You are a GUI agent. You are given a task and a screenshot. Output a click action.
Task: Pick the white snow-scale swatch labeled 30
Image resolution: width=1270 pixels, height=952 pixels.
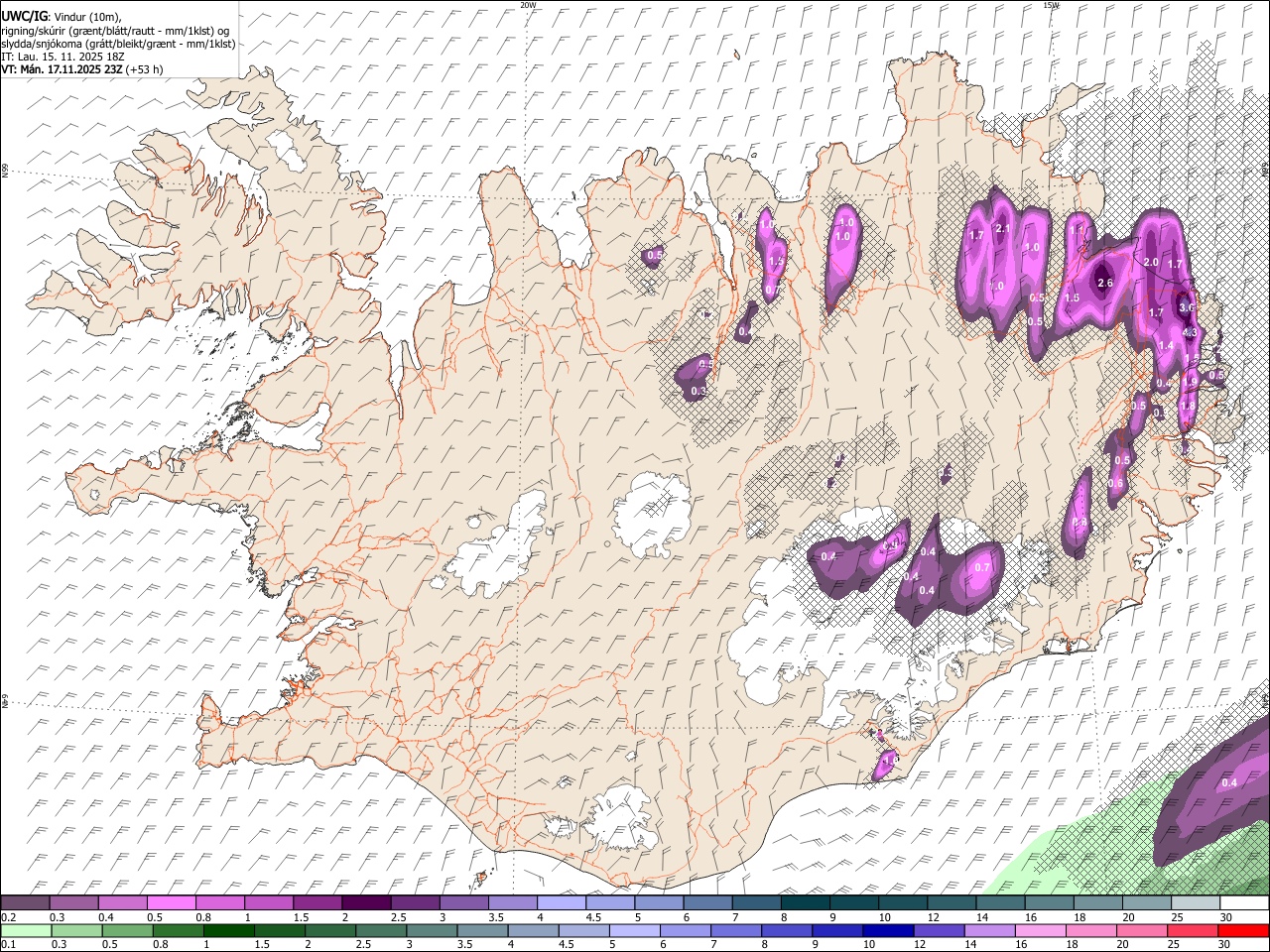point(1244,902)
